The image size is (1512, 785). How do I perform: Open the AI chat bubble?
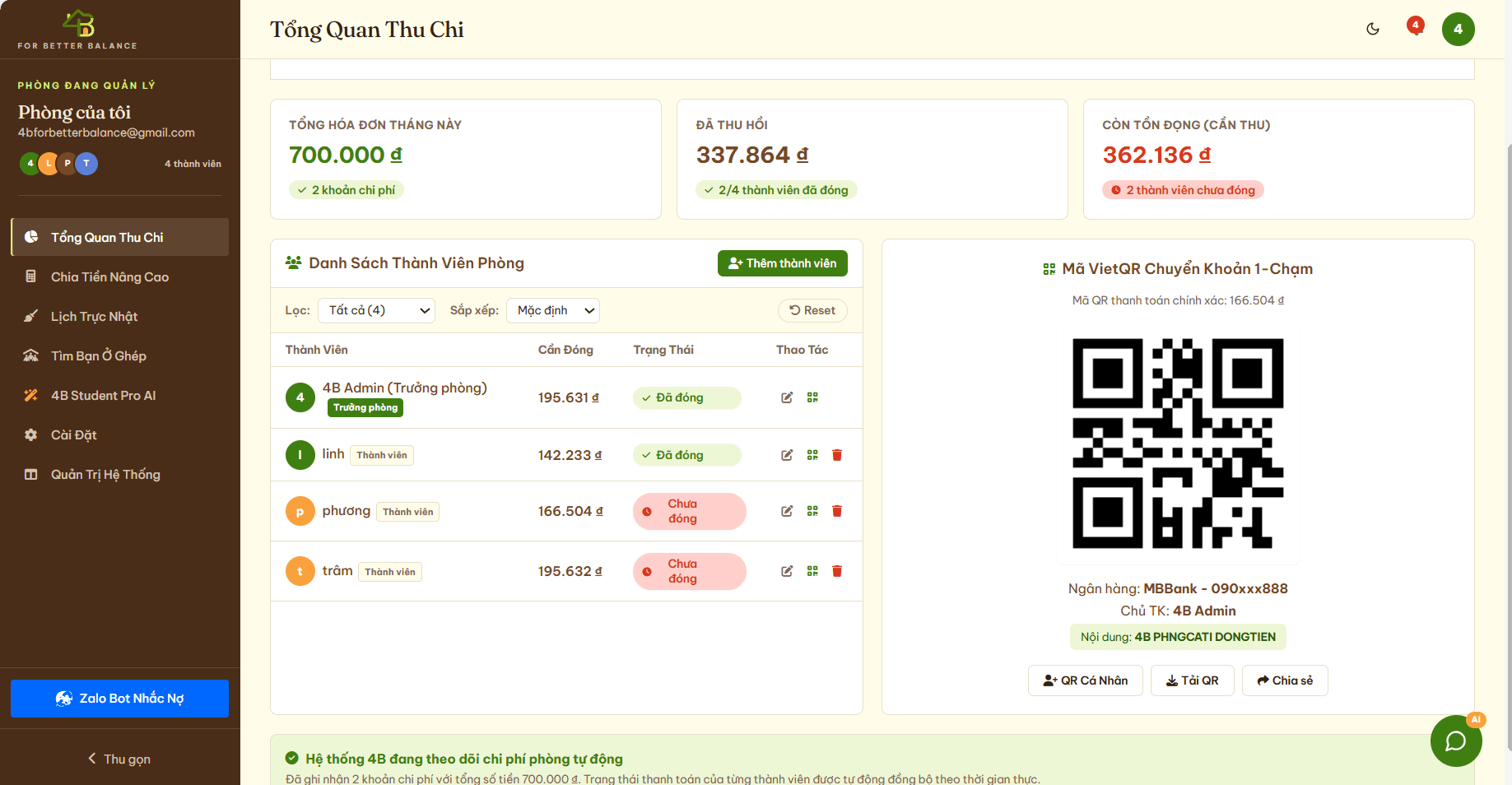point(1456,741)
